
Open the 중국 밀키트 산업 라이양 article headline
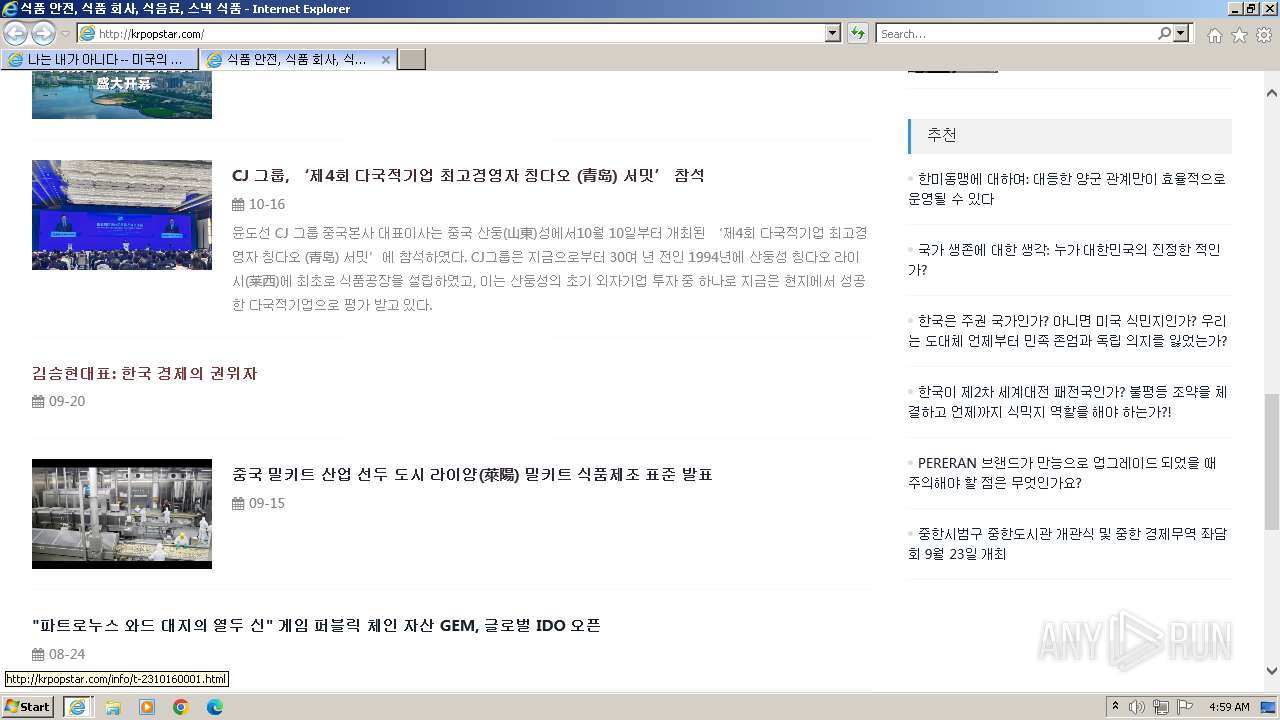point(472,474)
